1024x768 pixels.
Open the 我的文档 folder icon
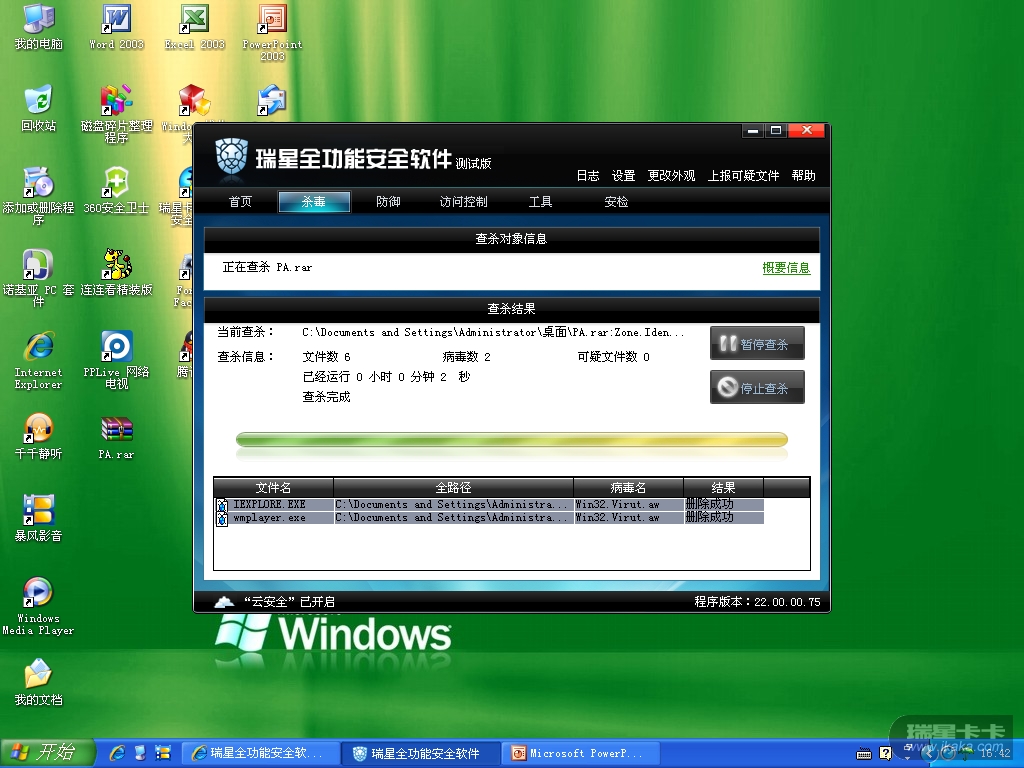[x=39, y=682]
